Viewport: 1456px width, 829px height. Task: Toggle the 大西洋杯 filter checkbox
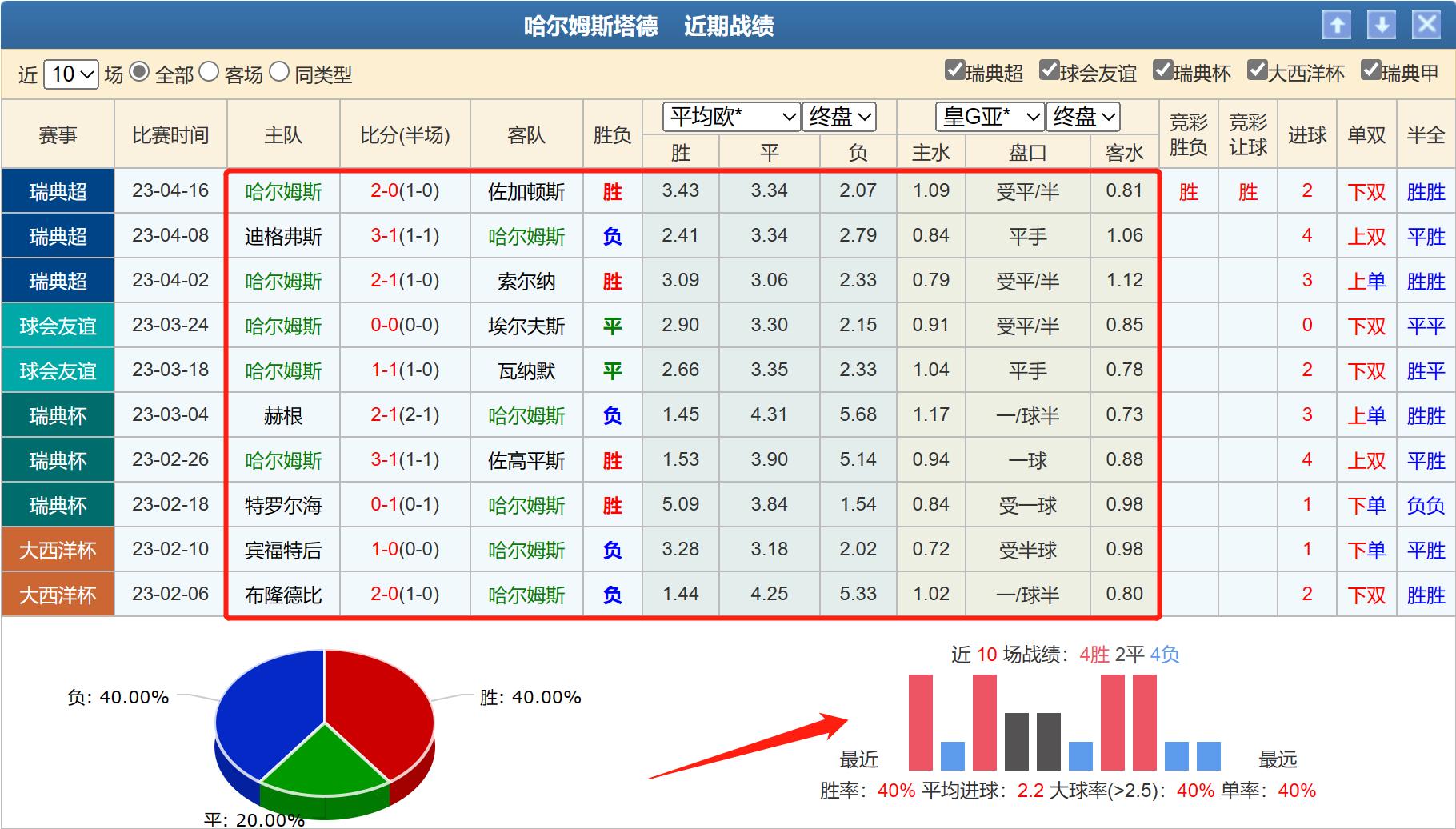[x=1258, y=70]
